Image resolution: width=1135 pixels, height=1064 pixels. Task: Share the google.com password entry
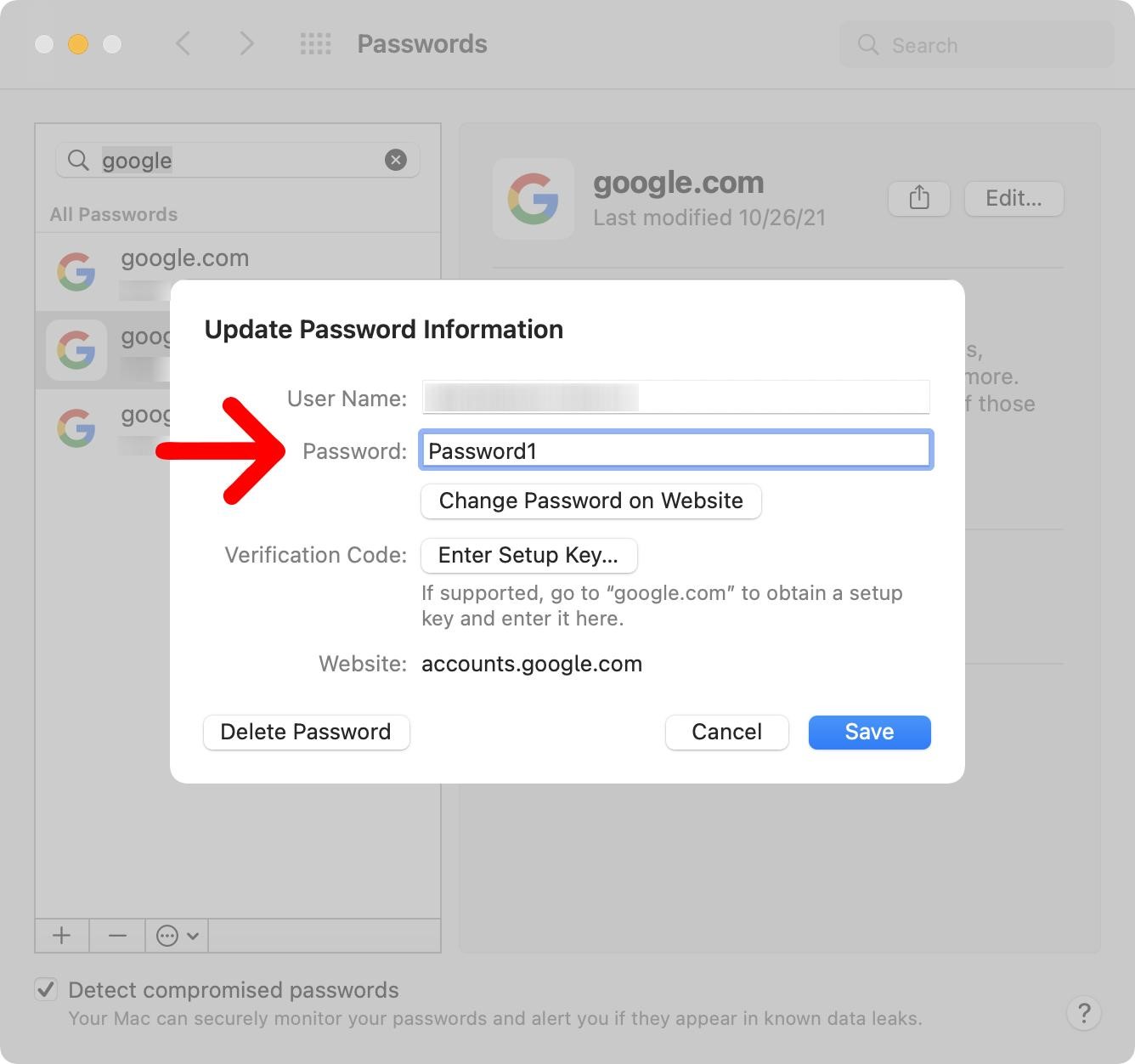918,198
